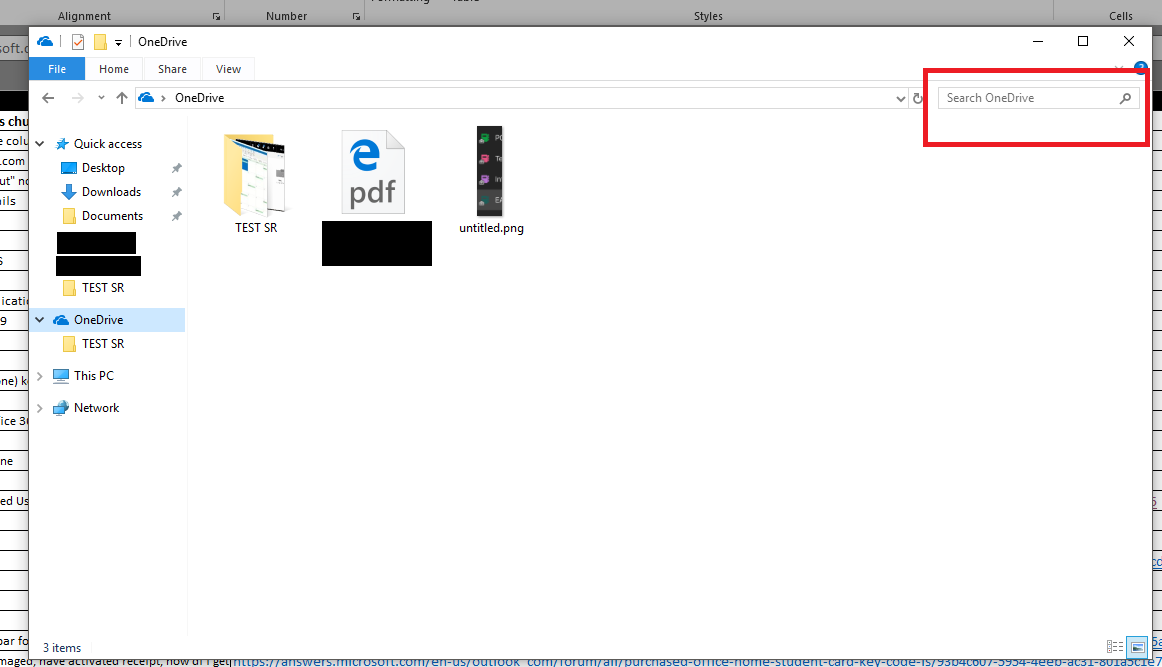Select TEST SR under OneDrive node
Image resolution: width=1162 pixels, height=667 pixels.
pyautogui.click(x=103, y=344)
